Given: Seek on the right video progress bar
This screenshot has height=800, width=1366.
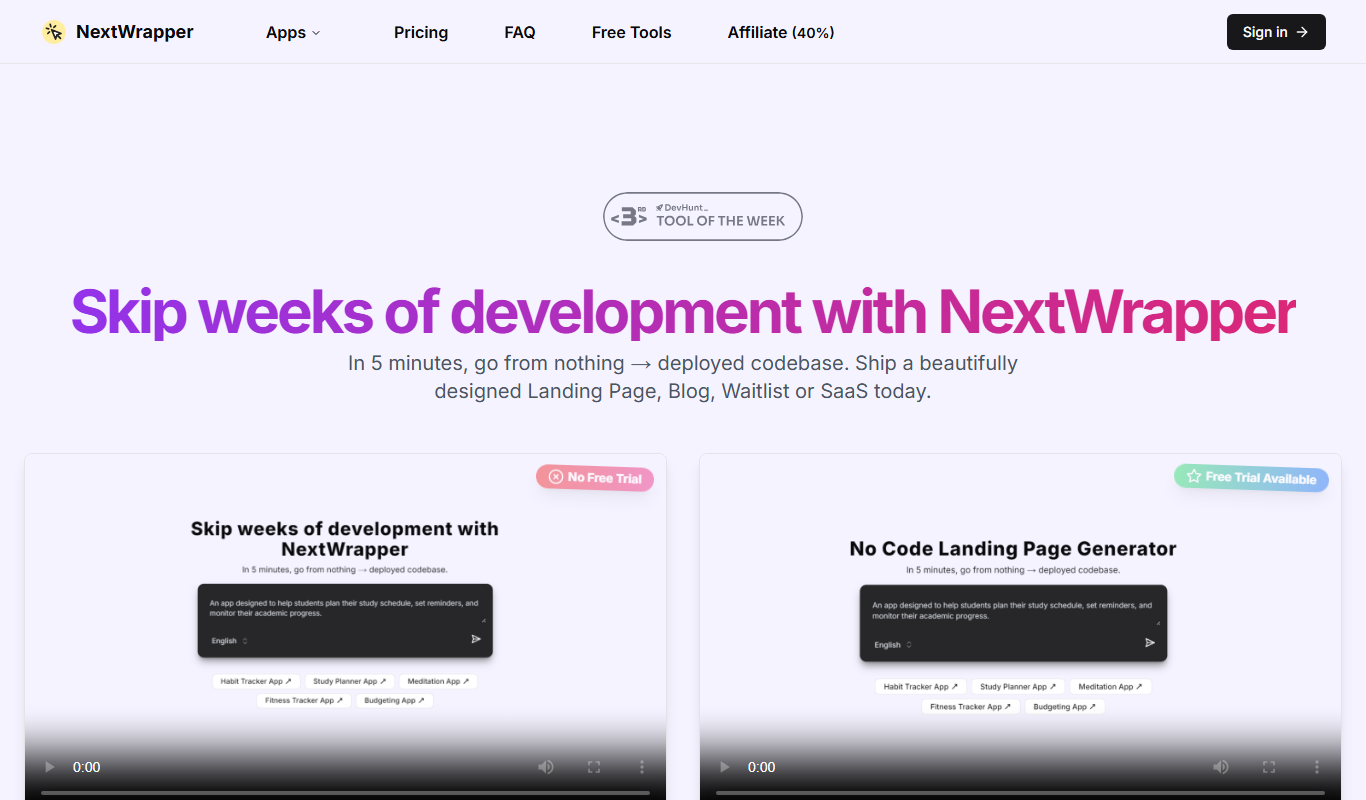Looking at the screenshot, I should click(x=1021, y=793).
